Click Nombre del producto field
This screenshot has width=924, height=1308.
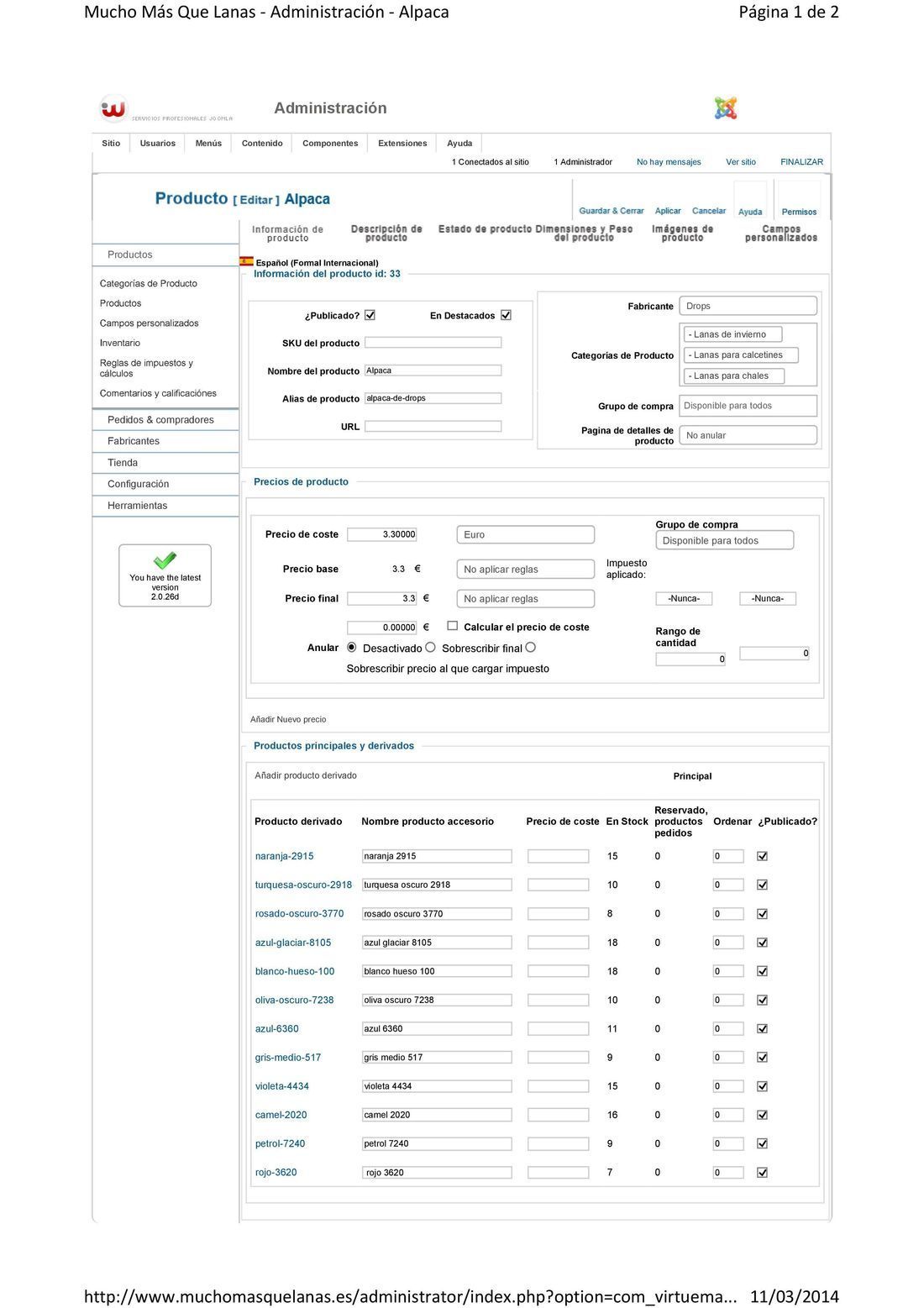(433, 370)
